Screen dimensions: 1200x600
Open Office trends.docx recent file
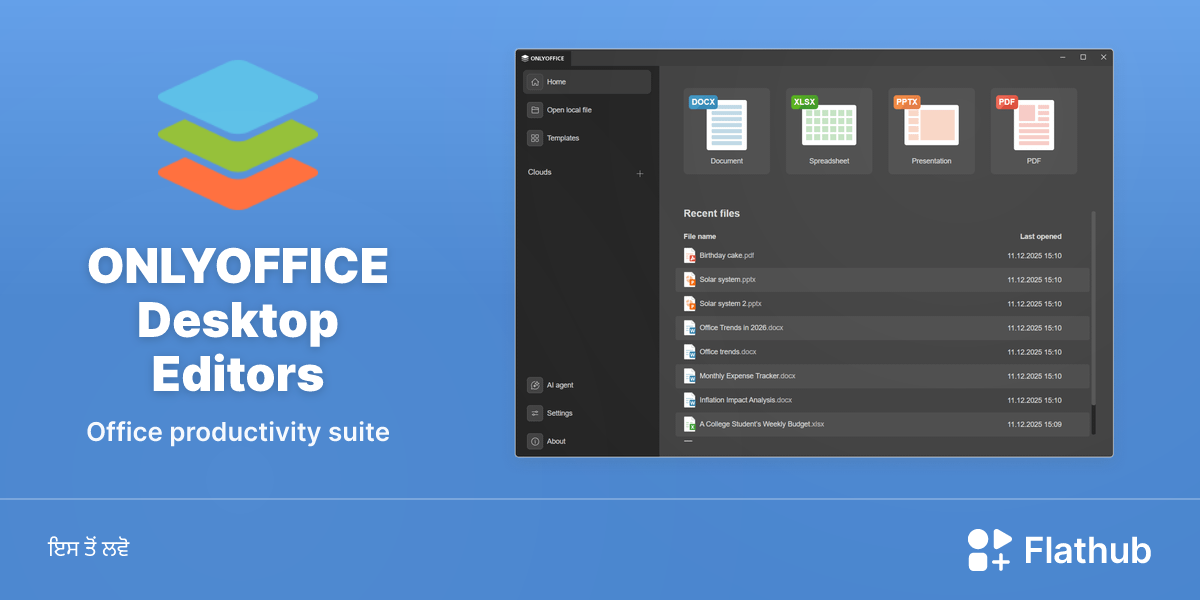click(882, 352)
